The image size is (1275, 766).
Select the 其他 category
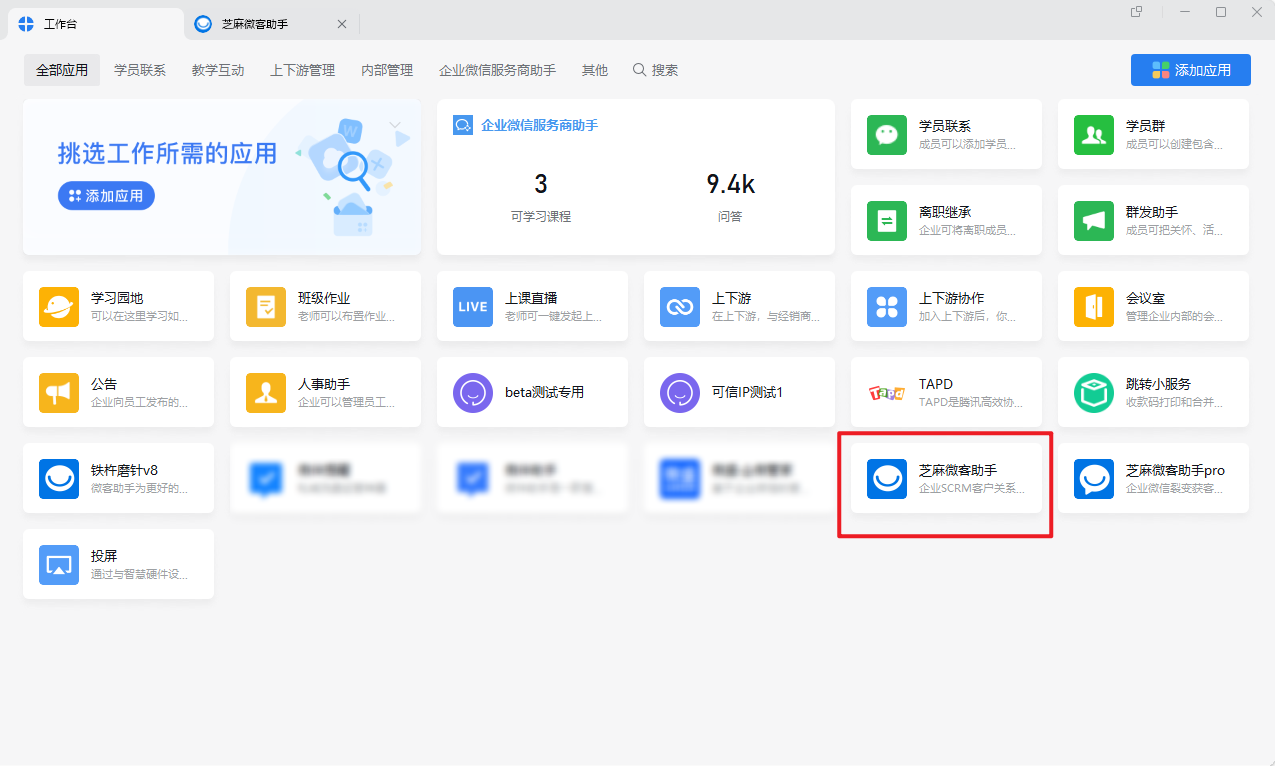tap(595, 70)
